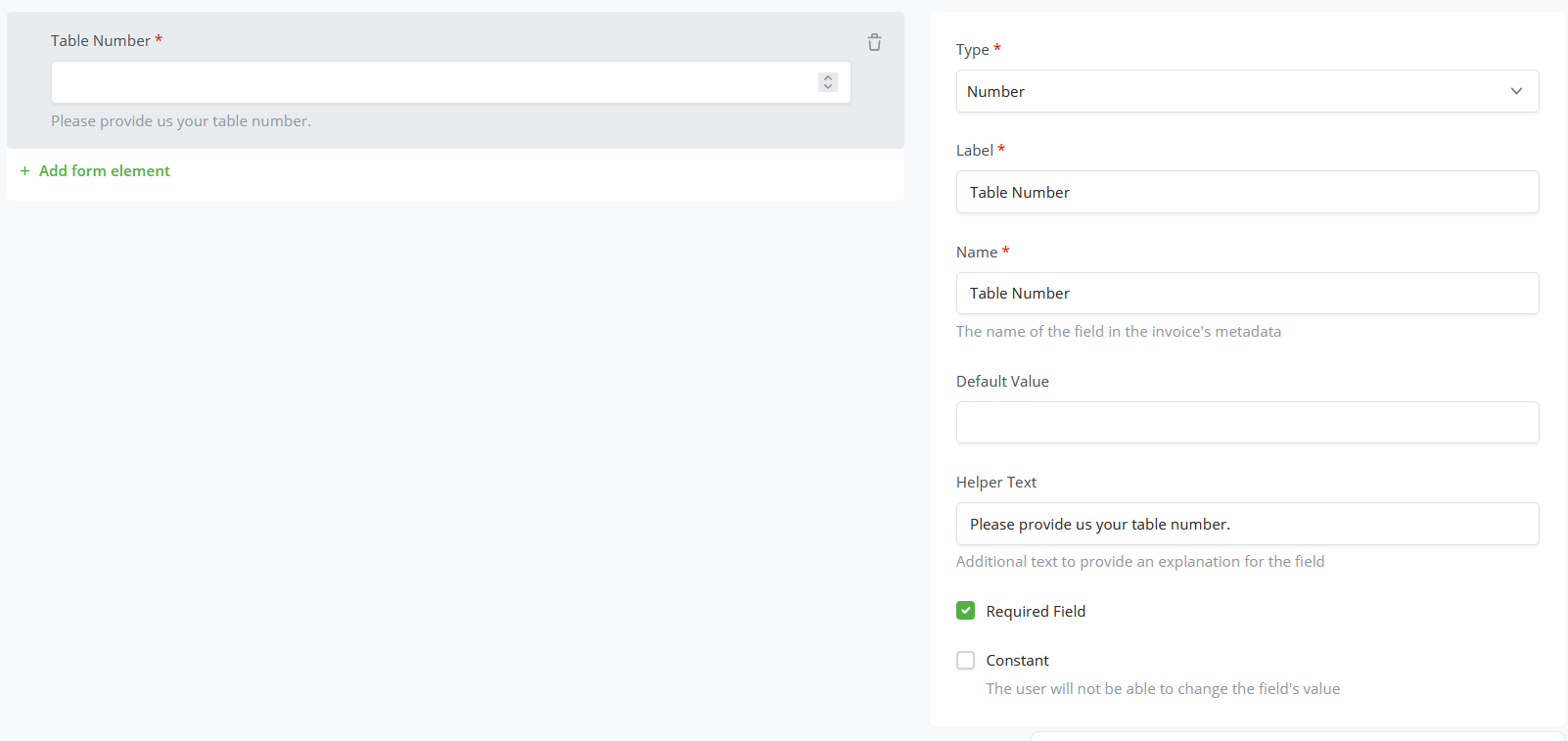Image resolution: width=1568 pixels, height=741 pixels.
Task: Click the 'Required Field' label text
Action: [1036, 611]
